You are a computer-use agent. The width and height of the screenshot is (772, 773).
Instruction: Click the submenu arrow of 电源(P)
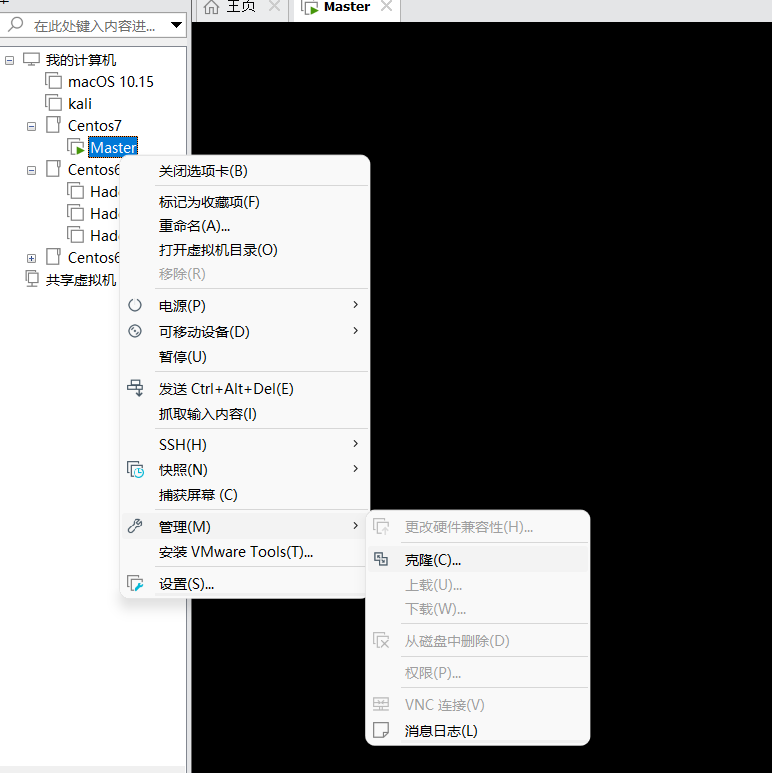pyautogui.click(x=355, y=305)
